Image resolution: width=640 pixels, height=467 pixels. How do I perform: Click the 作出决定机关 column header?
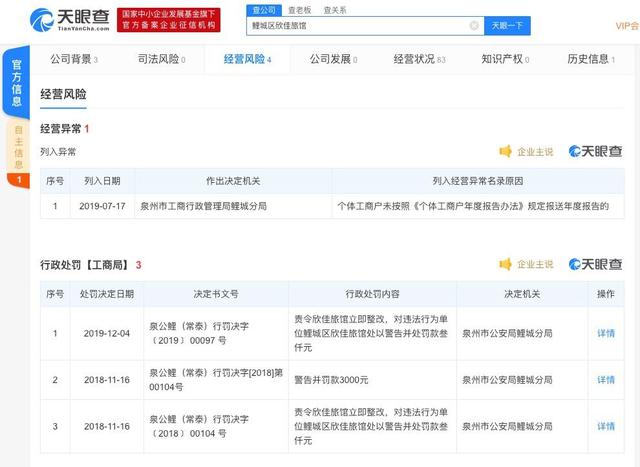point(233,181)
